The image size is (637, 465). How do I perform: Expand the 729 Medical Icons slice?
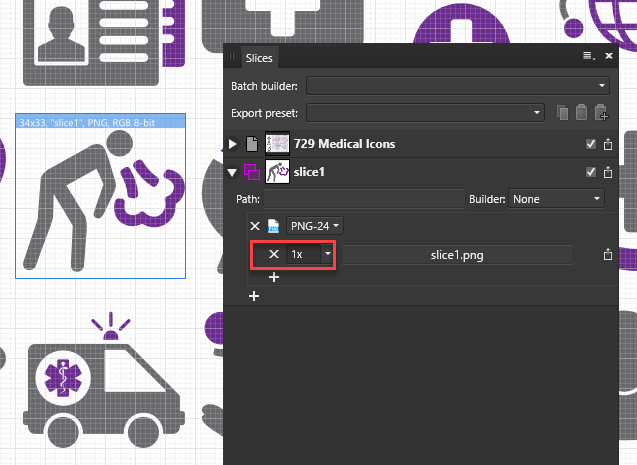(x=233, y=145)
